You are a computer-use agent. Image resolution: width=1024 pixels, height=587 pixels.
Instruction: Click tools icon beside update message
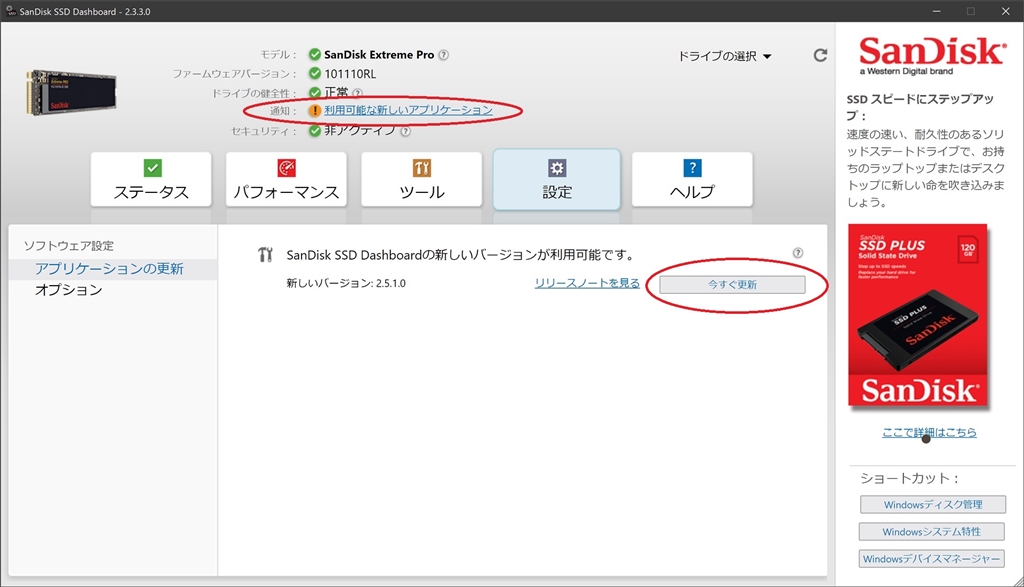click(264, 255)
